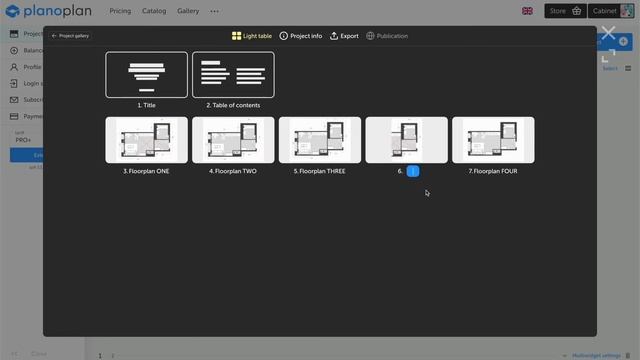
Task: Select the Table of contents thumbnail
Action: click(233, 75)
